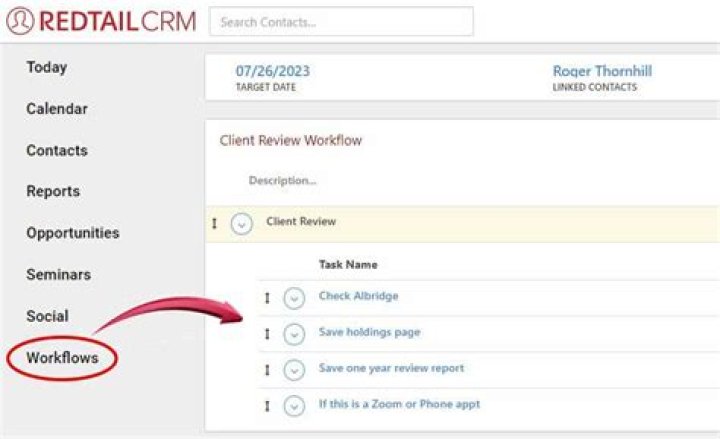The image size is (720, 439).
Task: Open the Reports section
Action: (x=53, y=191)
